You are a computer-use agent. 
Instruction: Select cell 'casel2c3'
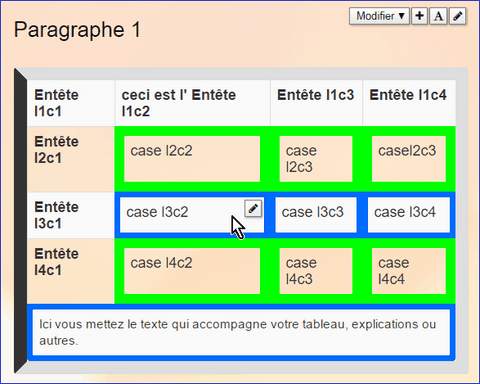pos(409,159)
